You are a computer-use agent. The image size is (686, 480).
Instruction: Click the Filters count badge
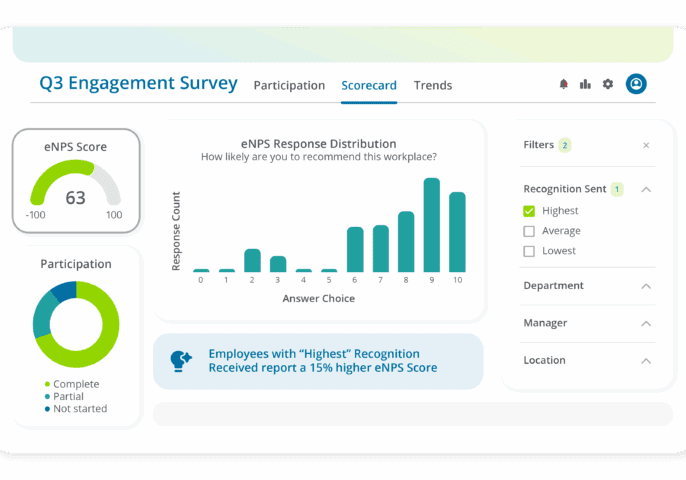point(565,146)
